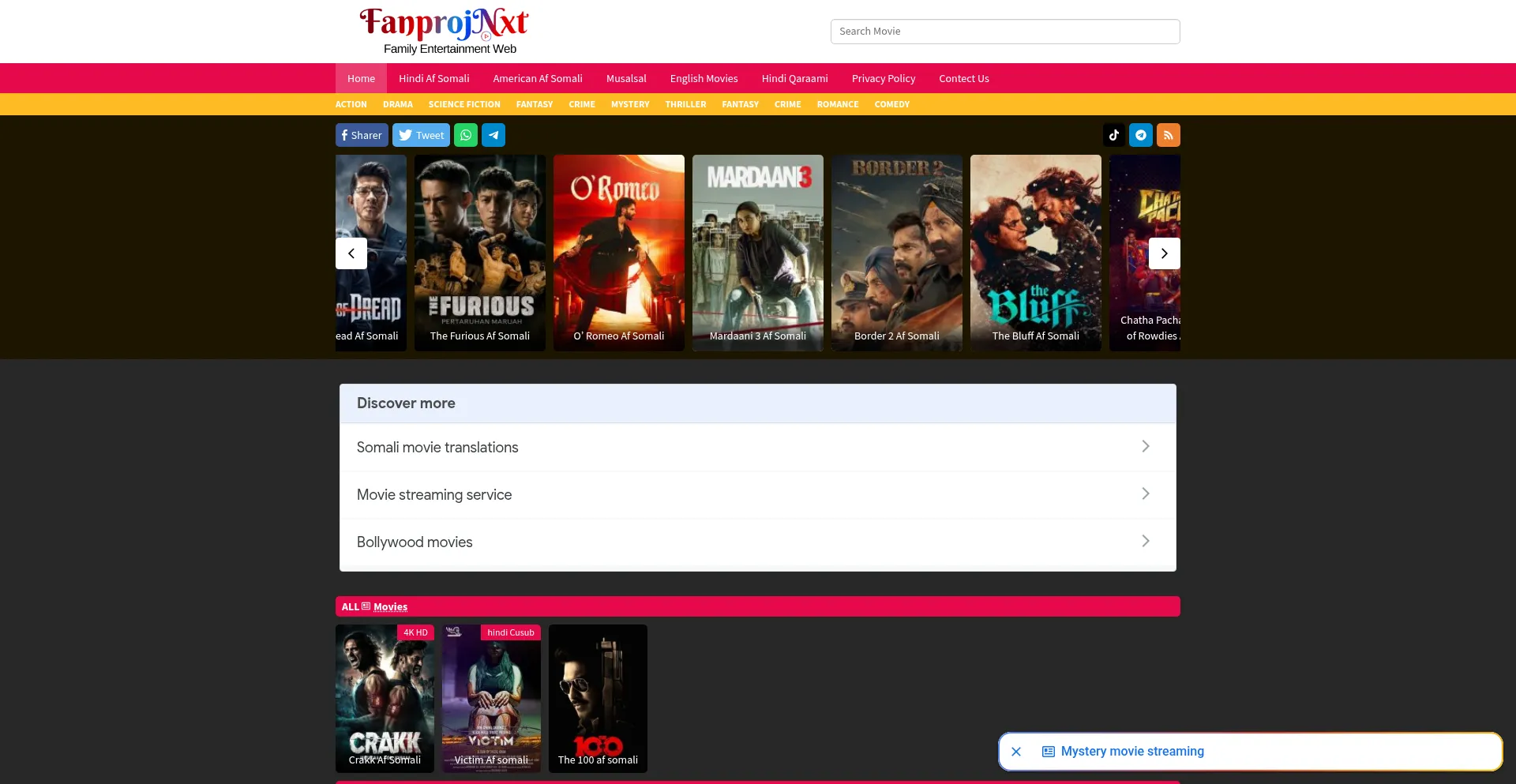Open the Crakk Af Somali movie card
This screenshot has height=784, width=1516.
pos(385,699)
